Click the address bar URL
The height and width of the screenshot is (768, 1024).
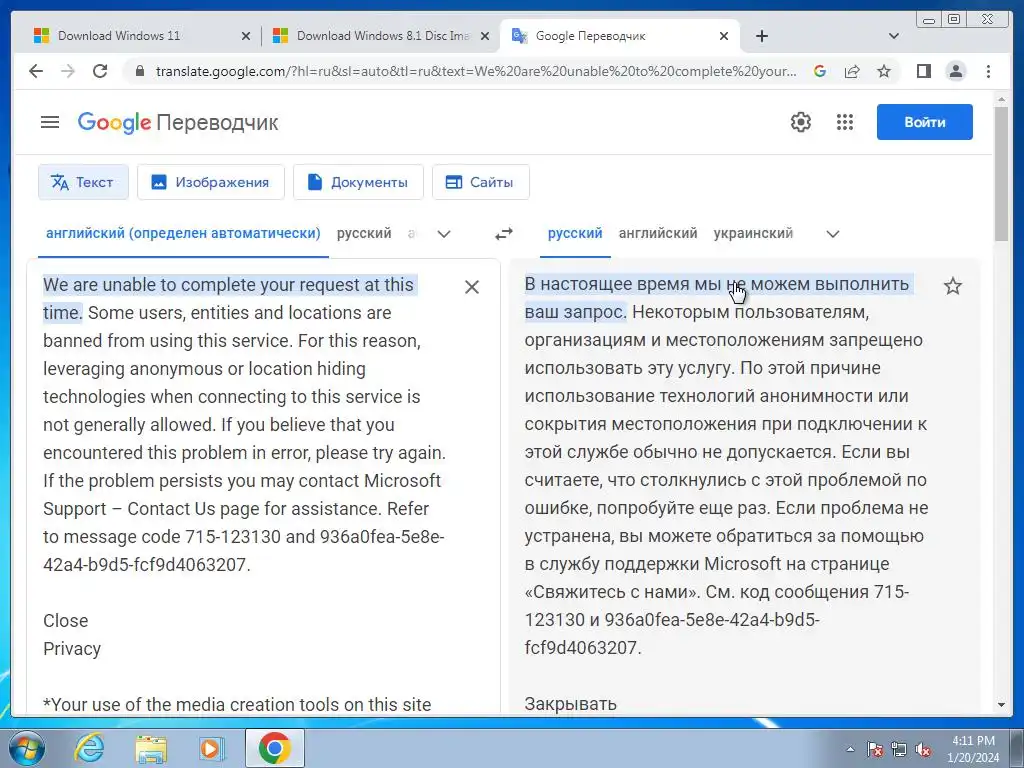tap(475, 71)
